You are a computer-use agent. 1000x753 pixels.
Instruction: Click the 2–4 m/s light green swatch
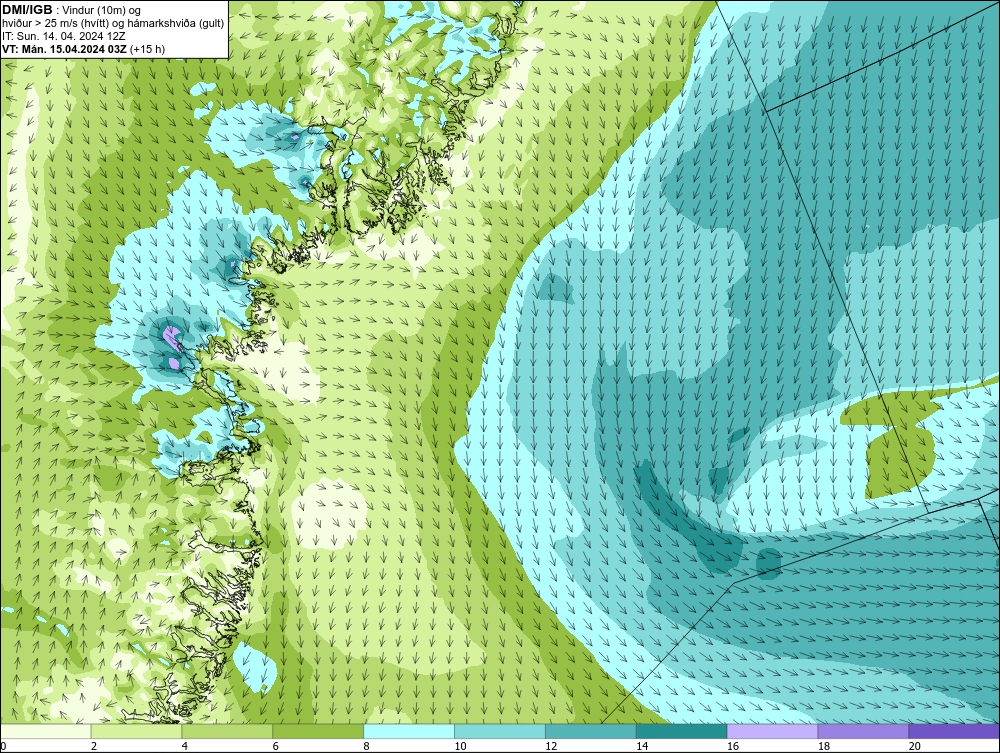[x=136, y=731]
